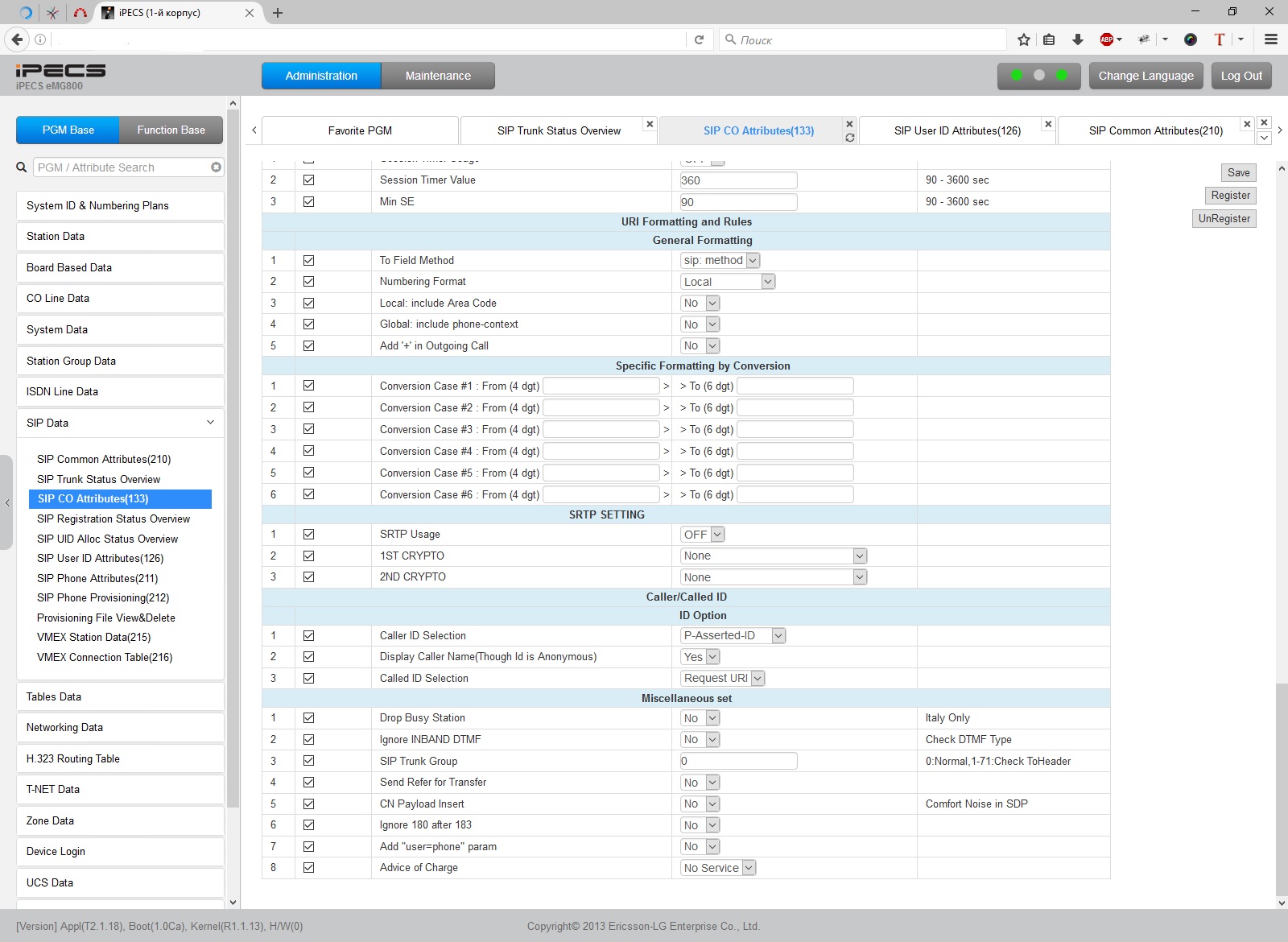Click the Save button

(1238, 172)
